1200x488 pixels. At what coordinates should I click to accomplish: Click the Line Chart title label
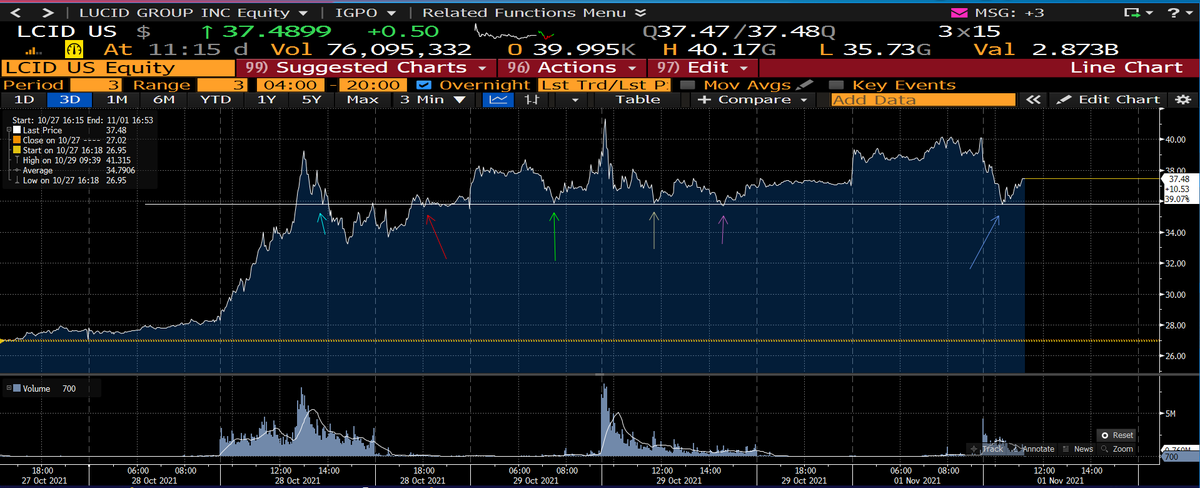[x=1126, y=67]
